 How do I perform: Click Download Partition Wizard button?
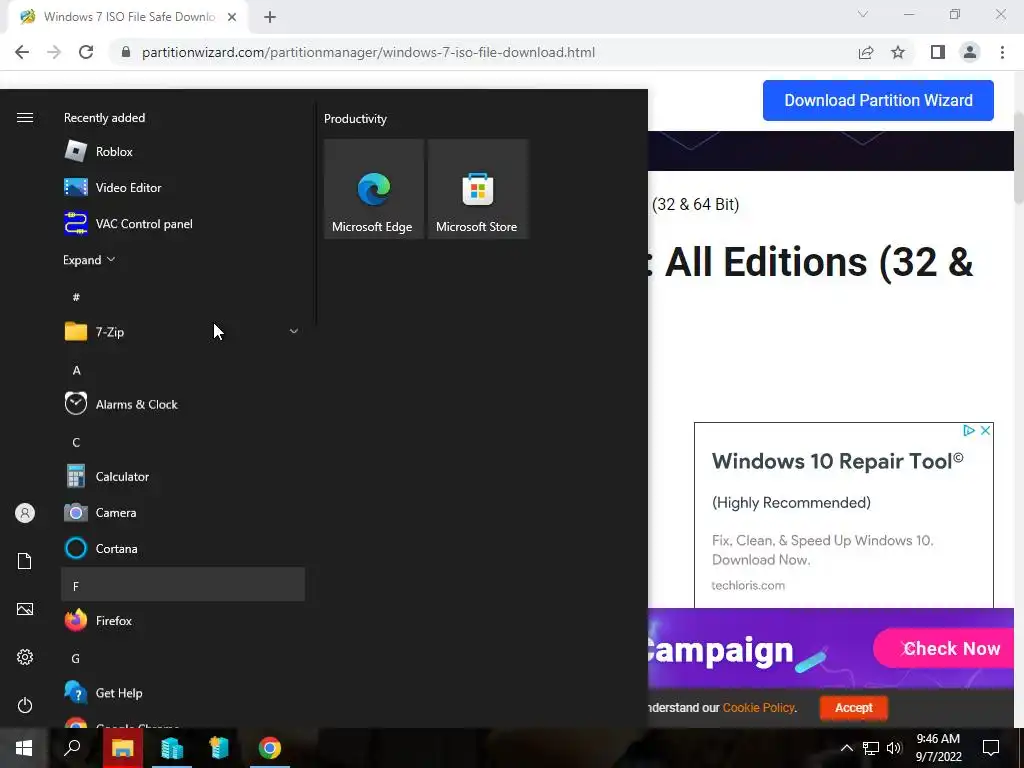[x=878, y=101]
